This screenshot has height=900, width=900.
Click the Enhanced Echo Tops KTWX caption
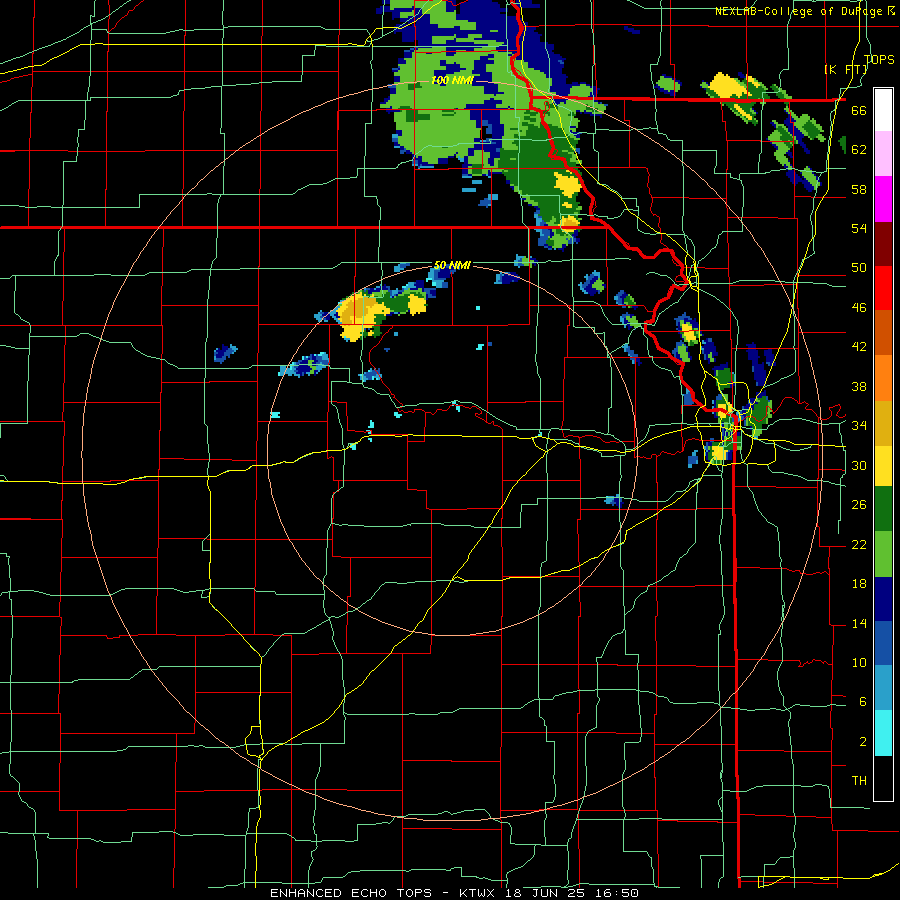pyautogui.click(x=454, y=893)
